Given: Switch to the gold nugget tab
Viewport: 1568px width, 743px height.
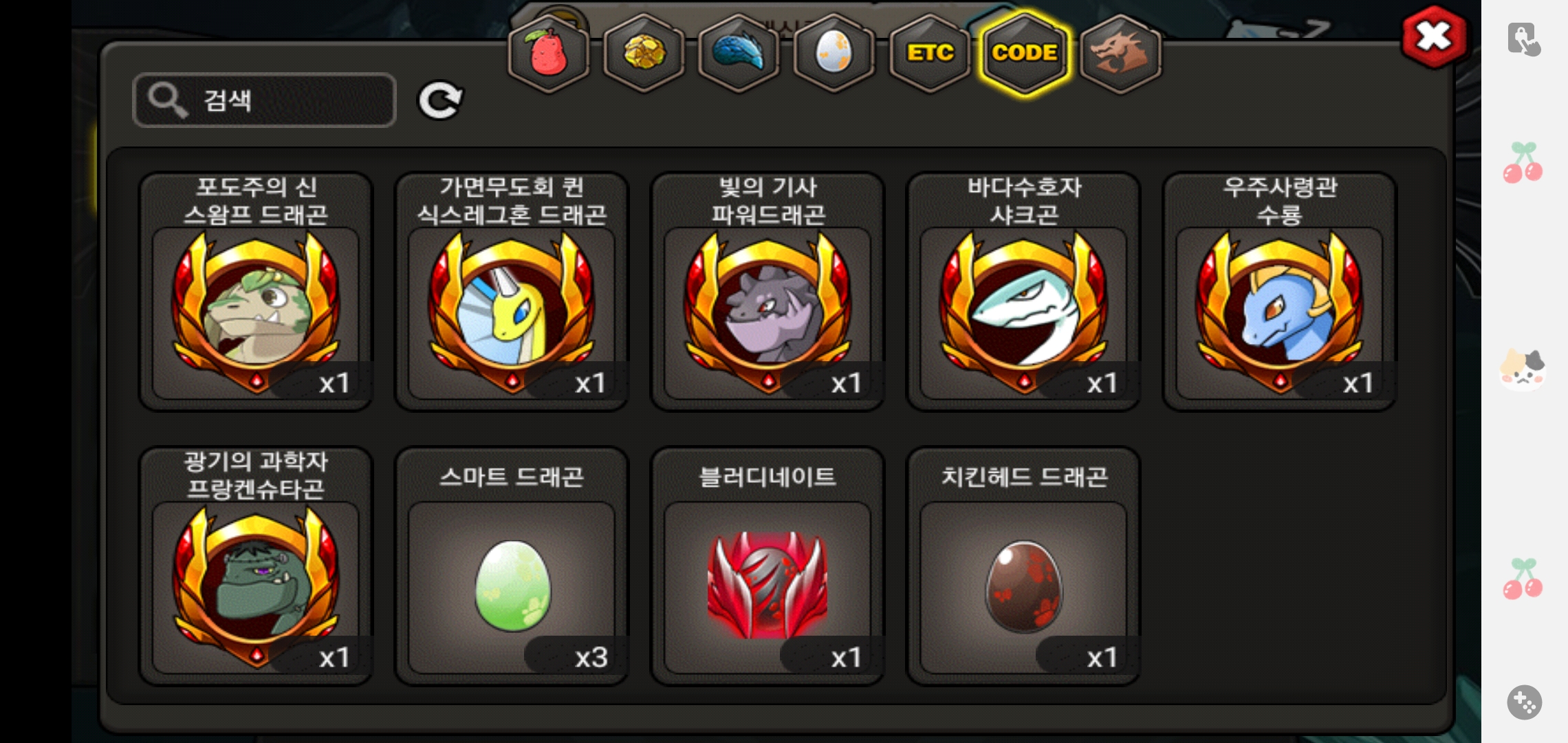Looking at the screenshot, I should 644,53.
